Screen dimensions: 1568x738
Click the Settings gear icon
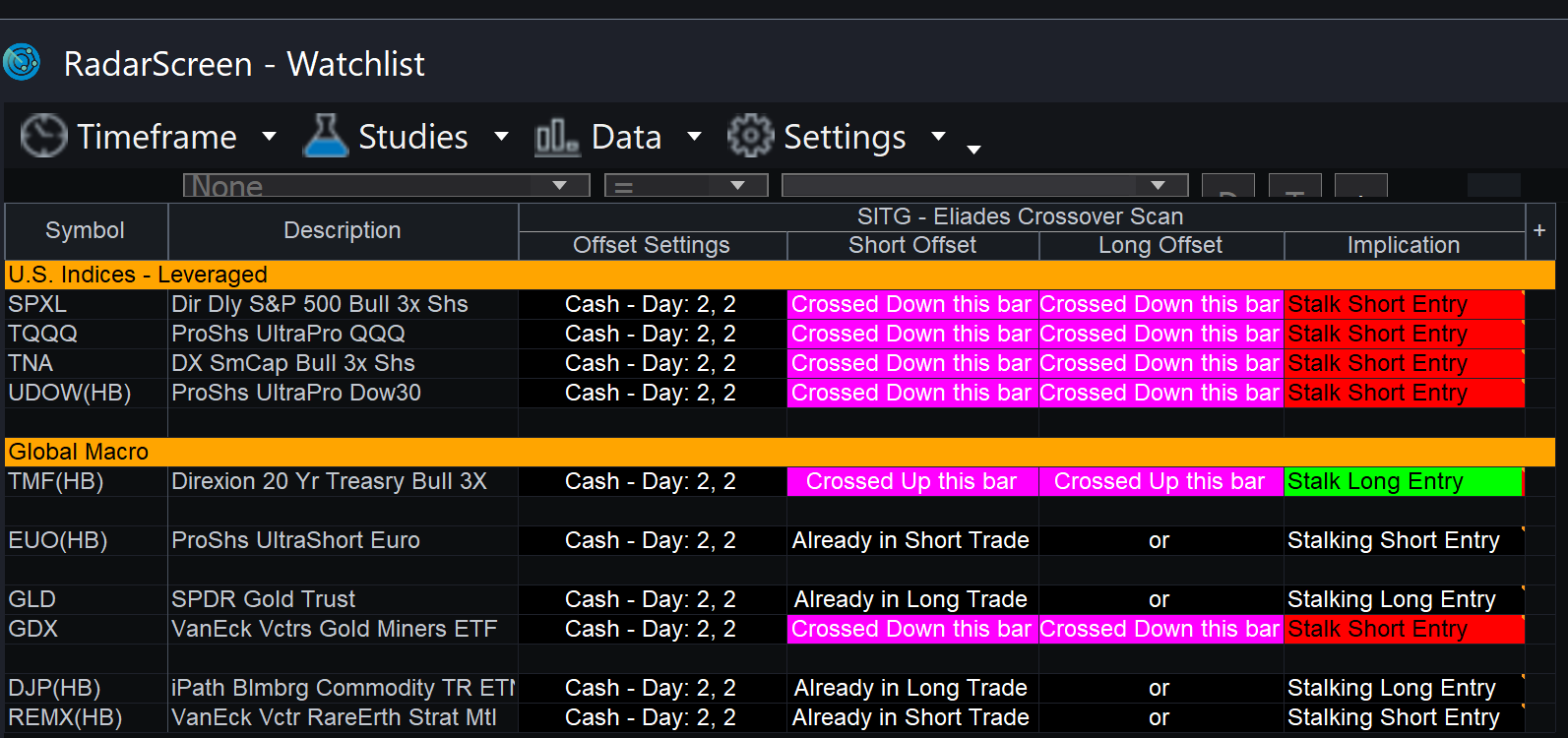coord(750,136)
